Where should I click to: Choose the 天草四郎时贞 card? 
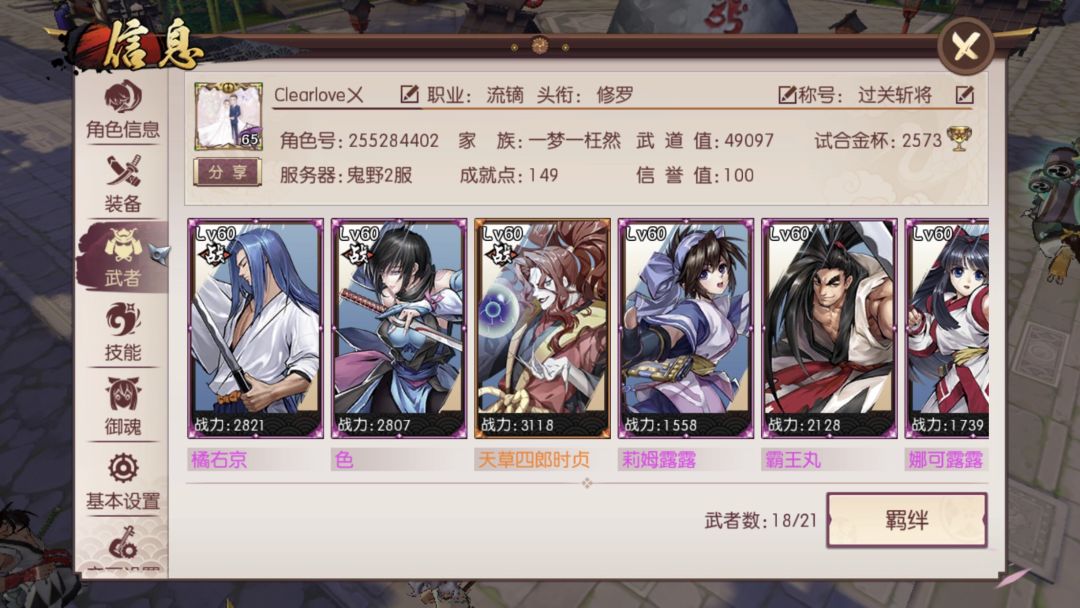point(542,328)
